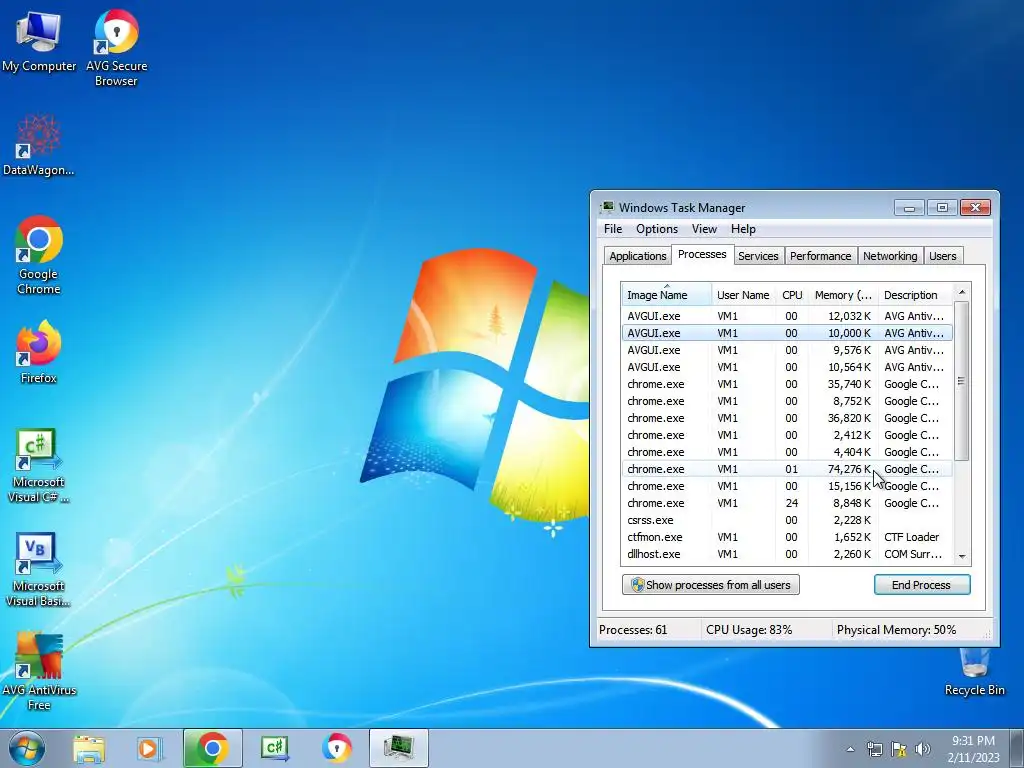Switch to Chrome in taskbar

[212, 748]
